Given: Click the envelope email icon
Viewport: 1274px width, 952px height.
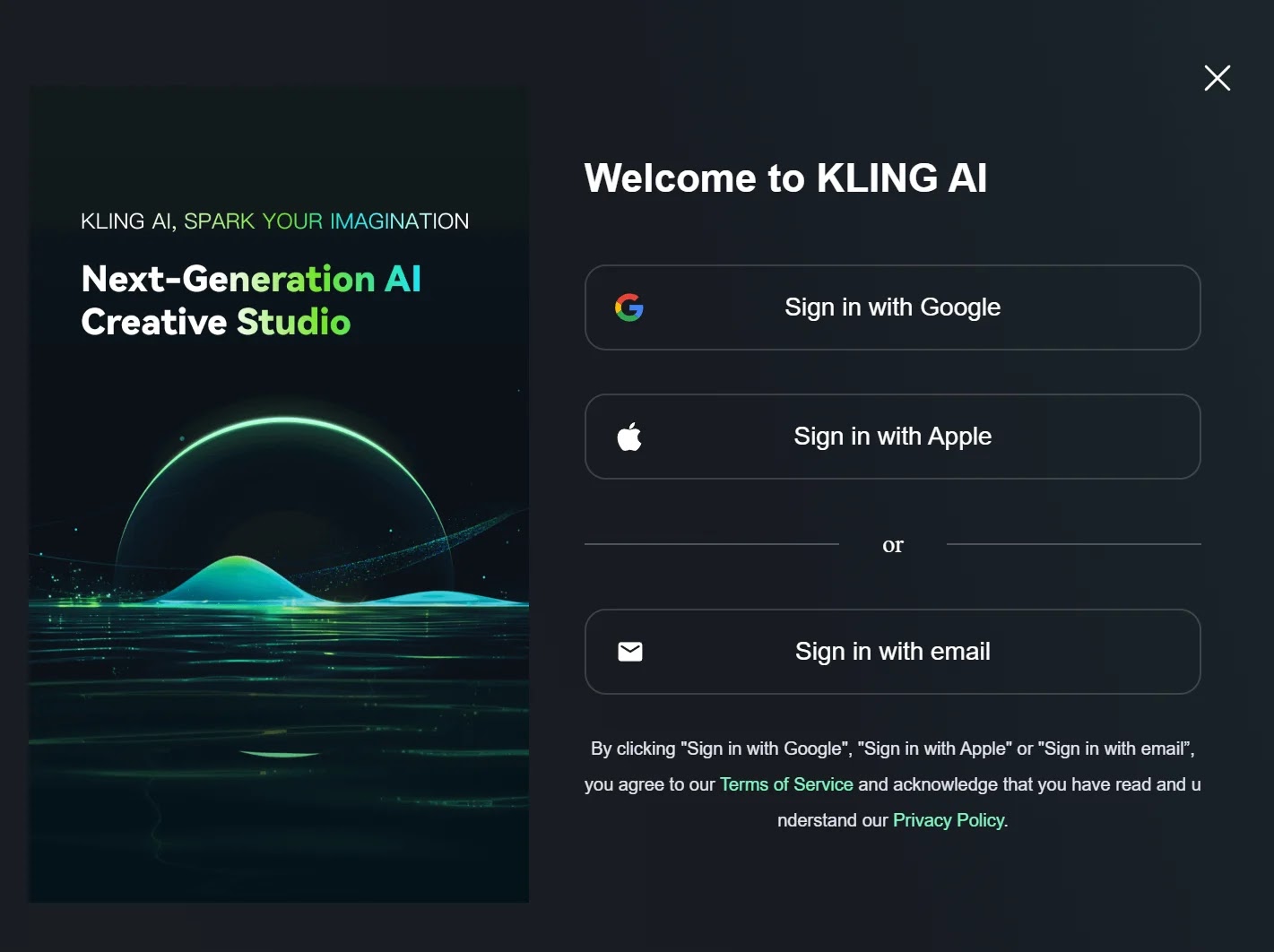Looking at the screenshot, I should (x=630, y=652).
